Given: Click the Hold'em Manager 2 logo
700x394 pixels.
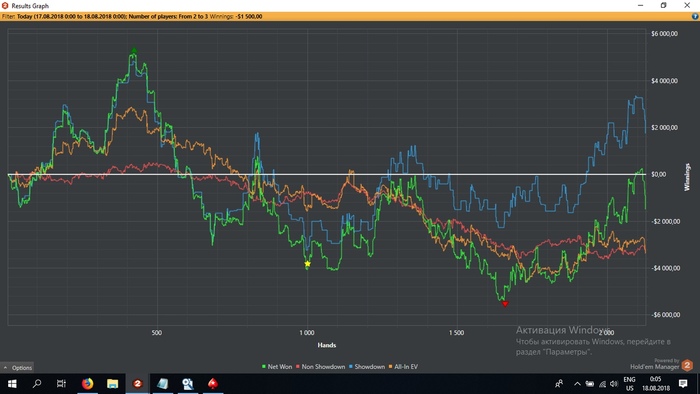Looking at the screenshot, I should [687, 365].
